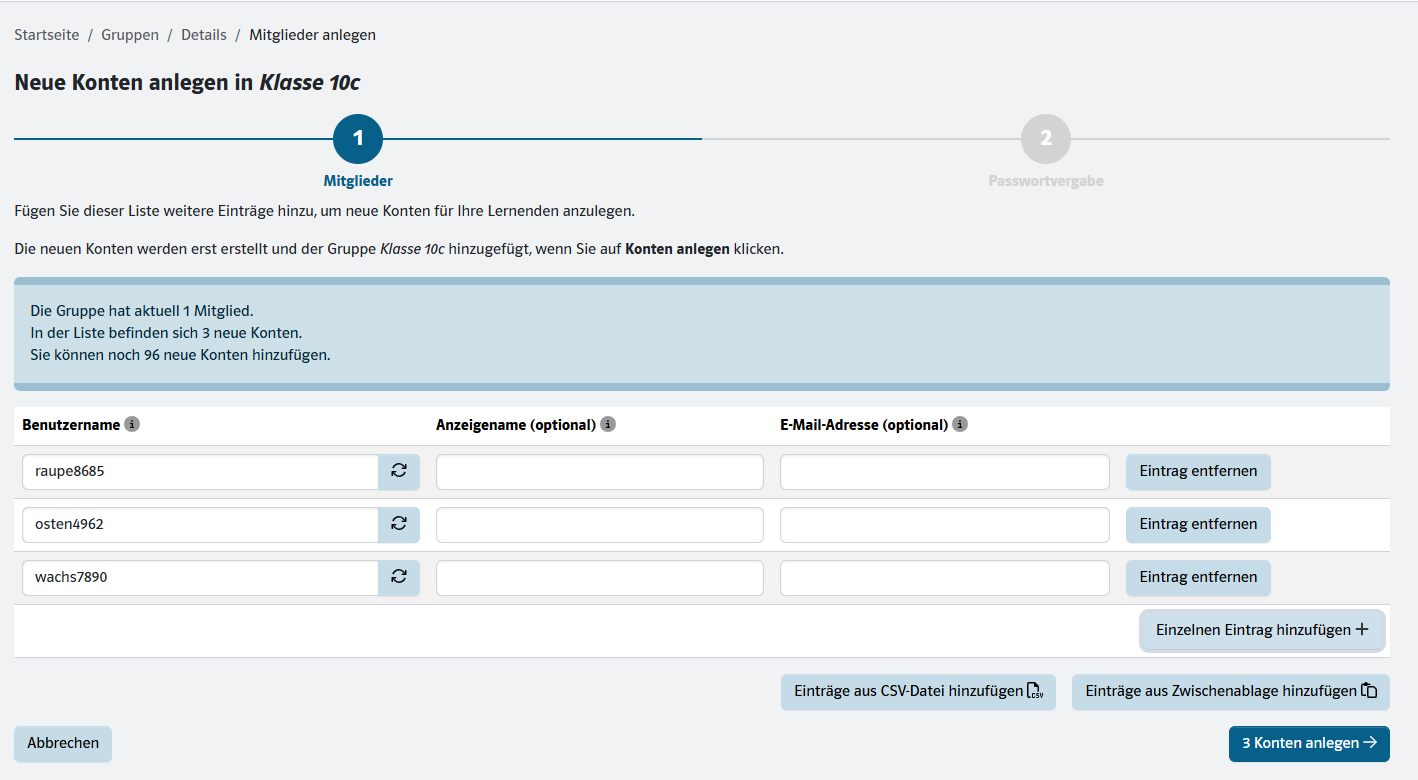Open info icon next to Anzeigename
Screen dimensions: 1418x780
(608, 425)
